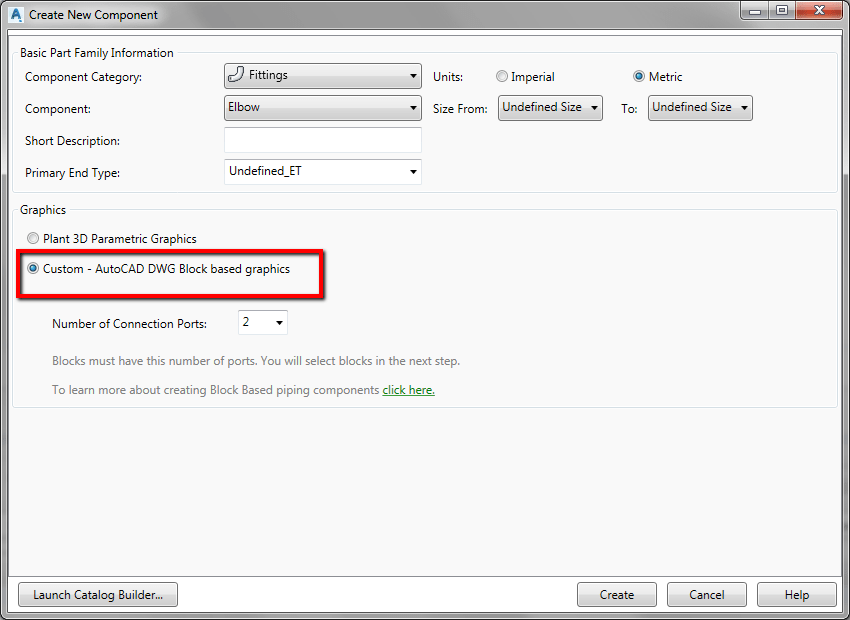Viewport: 850px width, 620px height.
Task: Click the 'Blocks must have this number of ports' note
Action: coord(256,361)
